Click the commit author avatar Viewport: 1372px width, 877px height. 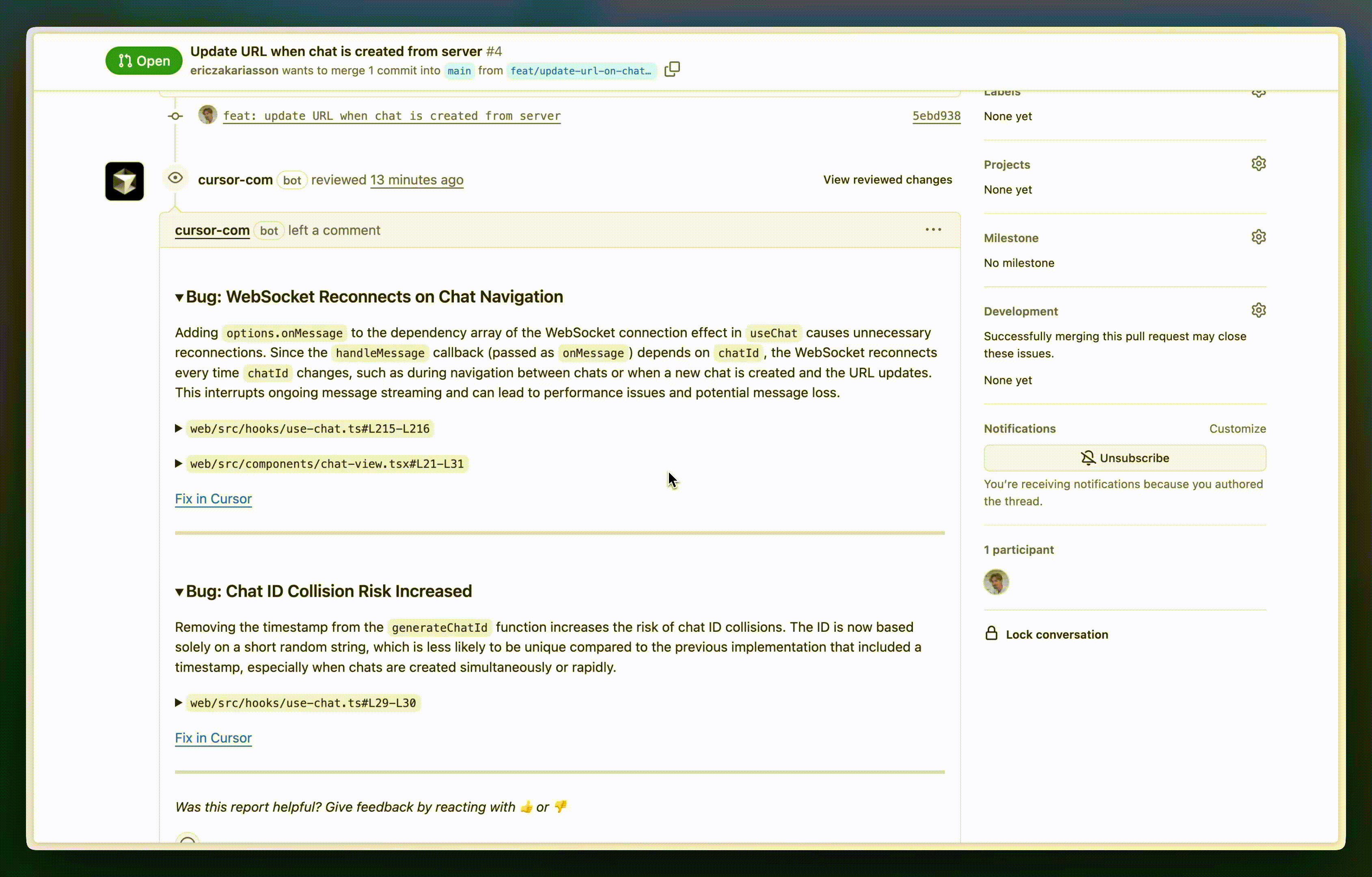coord(207,114)
